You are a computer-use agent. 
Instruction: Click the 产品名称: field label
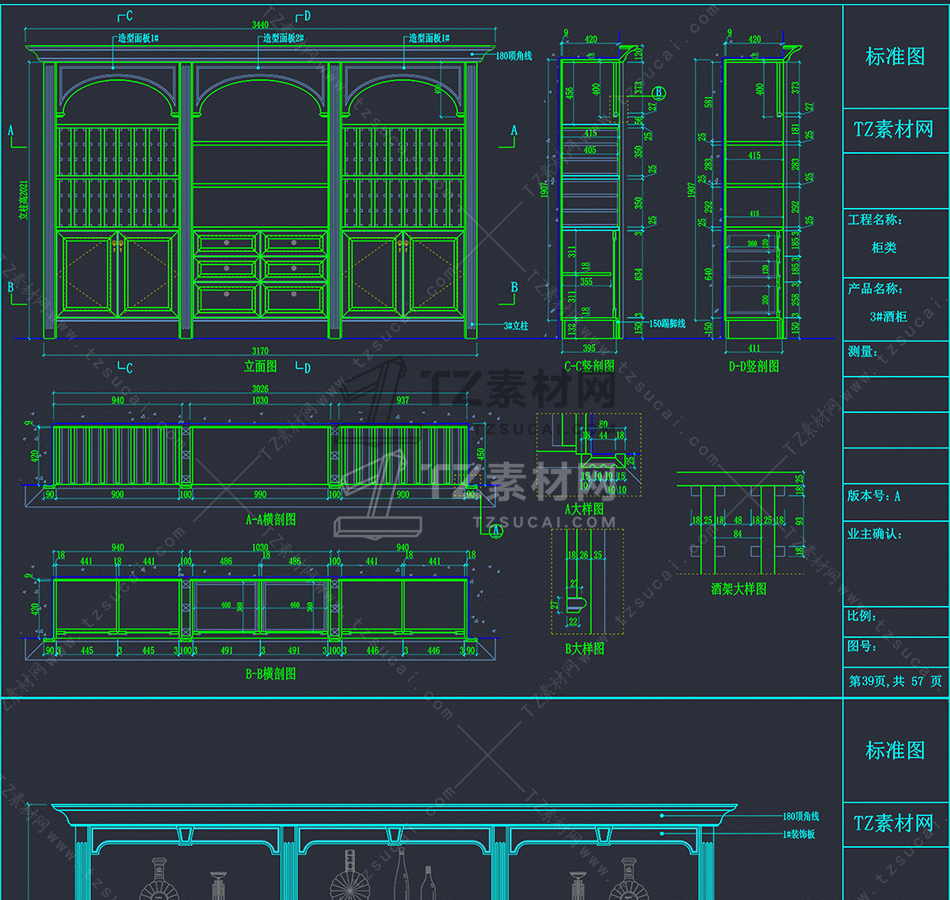click(874, 288)
